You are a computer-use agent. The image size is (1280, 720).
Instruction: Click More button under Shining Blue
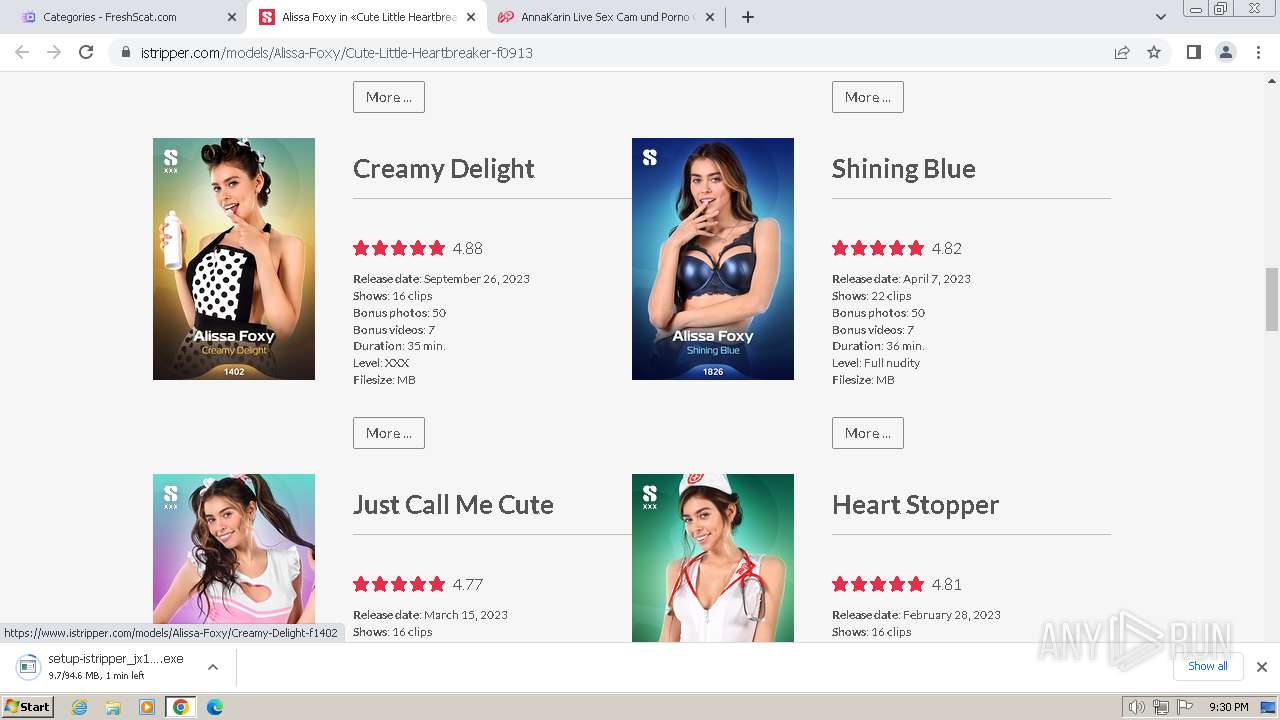click(x=868, y=433)
